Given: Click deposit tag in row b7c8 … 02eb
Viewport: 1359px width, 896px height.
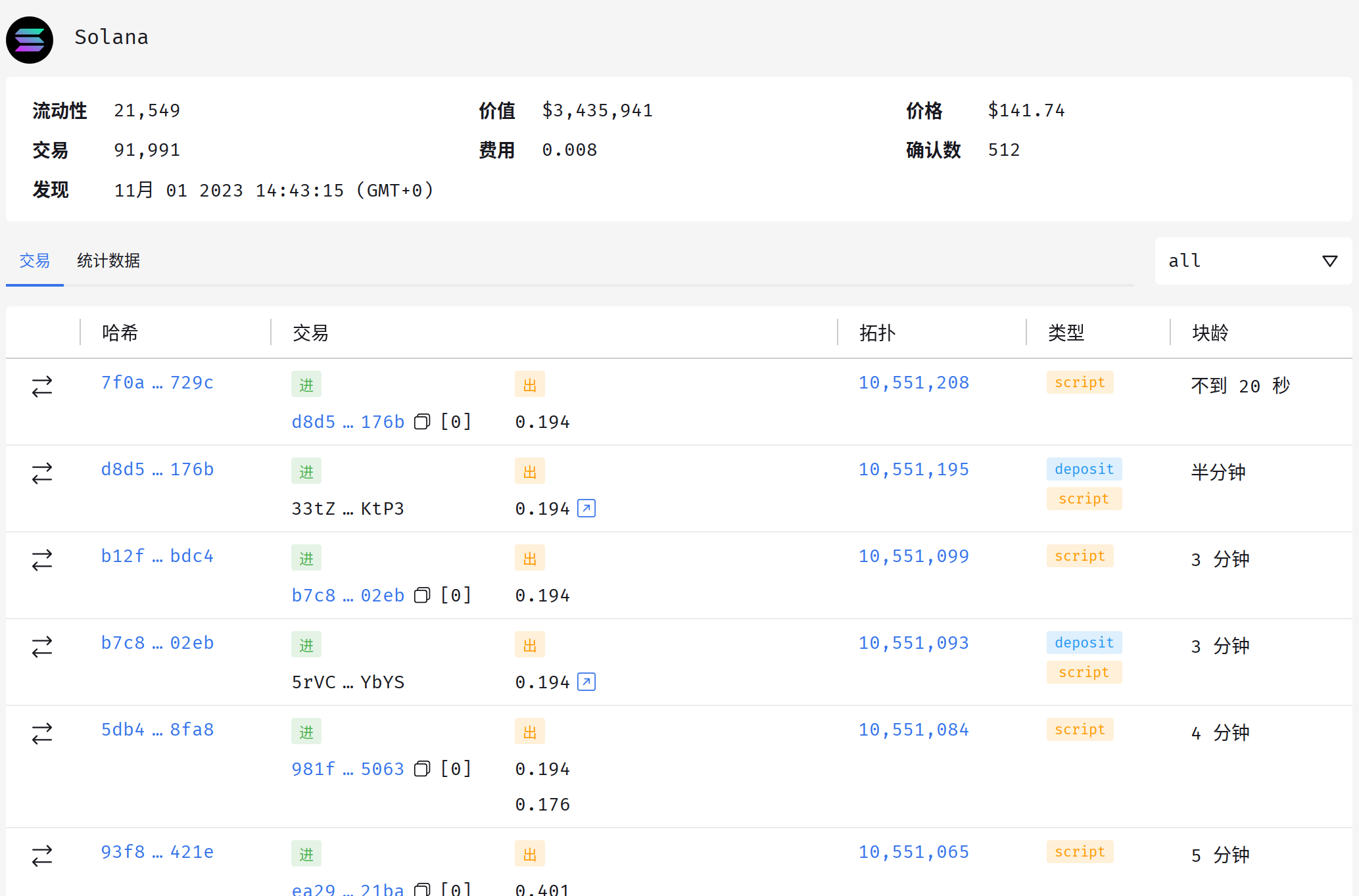Looking at the screenshot, I should [x=1084, y=643].
